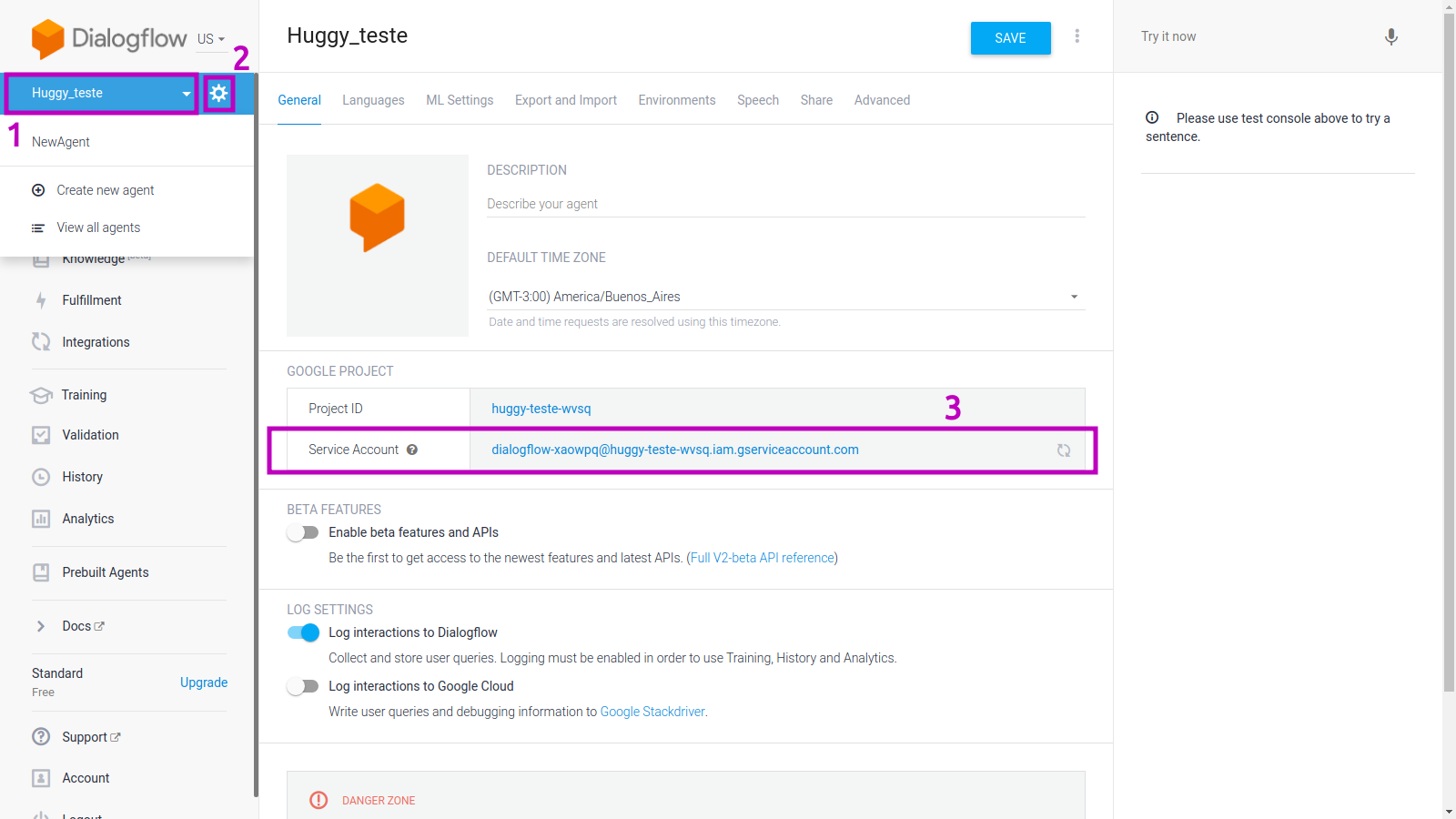The width and height of the screenshot is (1456, 819).
Task: Open the Share tab
Action: pyautogui.click(x=816, y=100)
